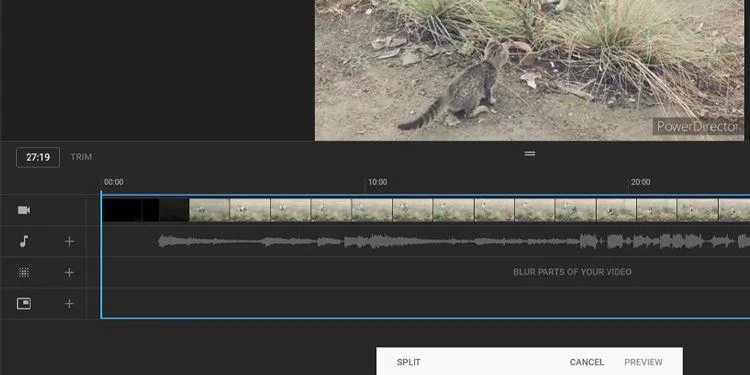Add a blur with the blur track plus button
This screenshot has width=750, height=375.
point(69,273)
